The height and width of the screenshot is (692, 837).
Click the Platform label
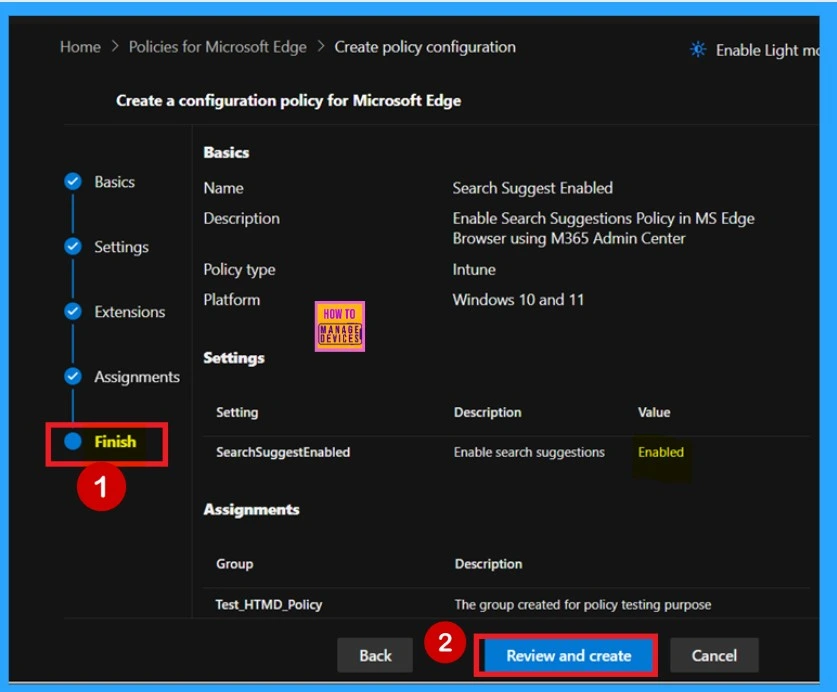[232, 300]
